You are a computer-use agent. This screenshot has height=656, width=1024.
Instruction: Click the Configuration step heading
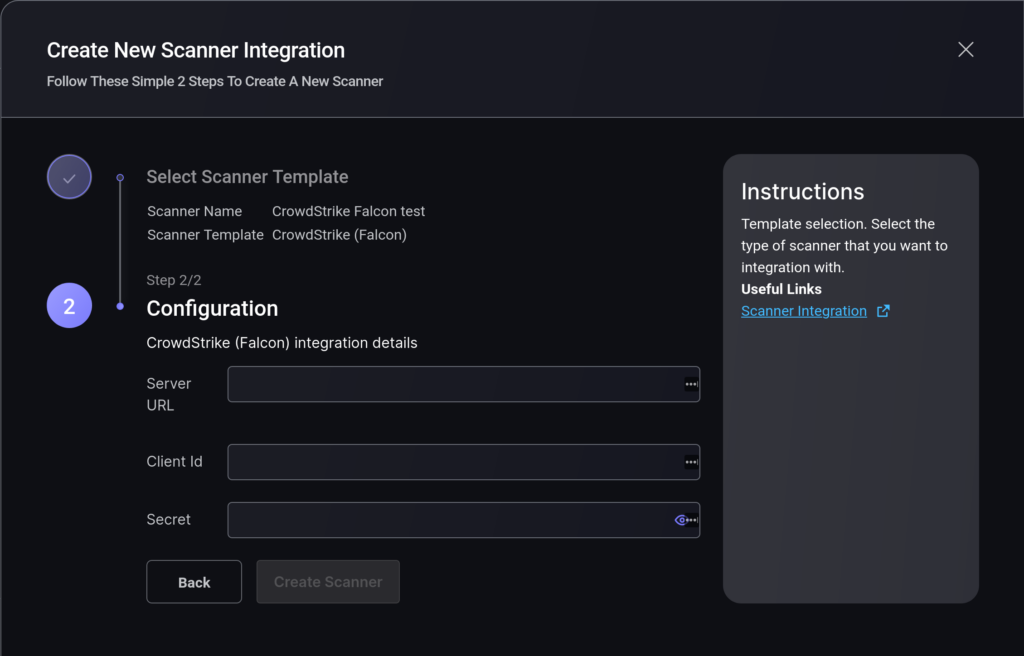212,308
